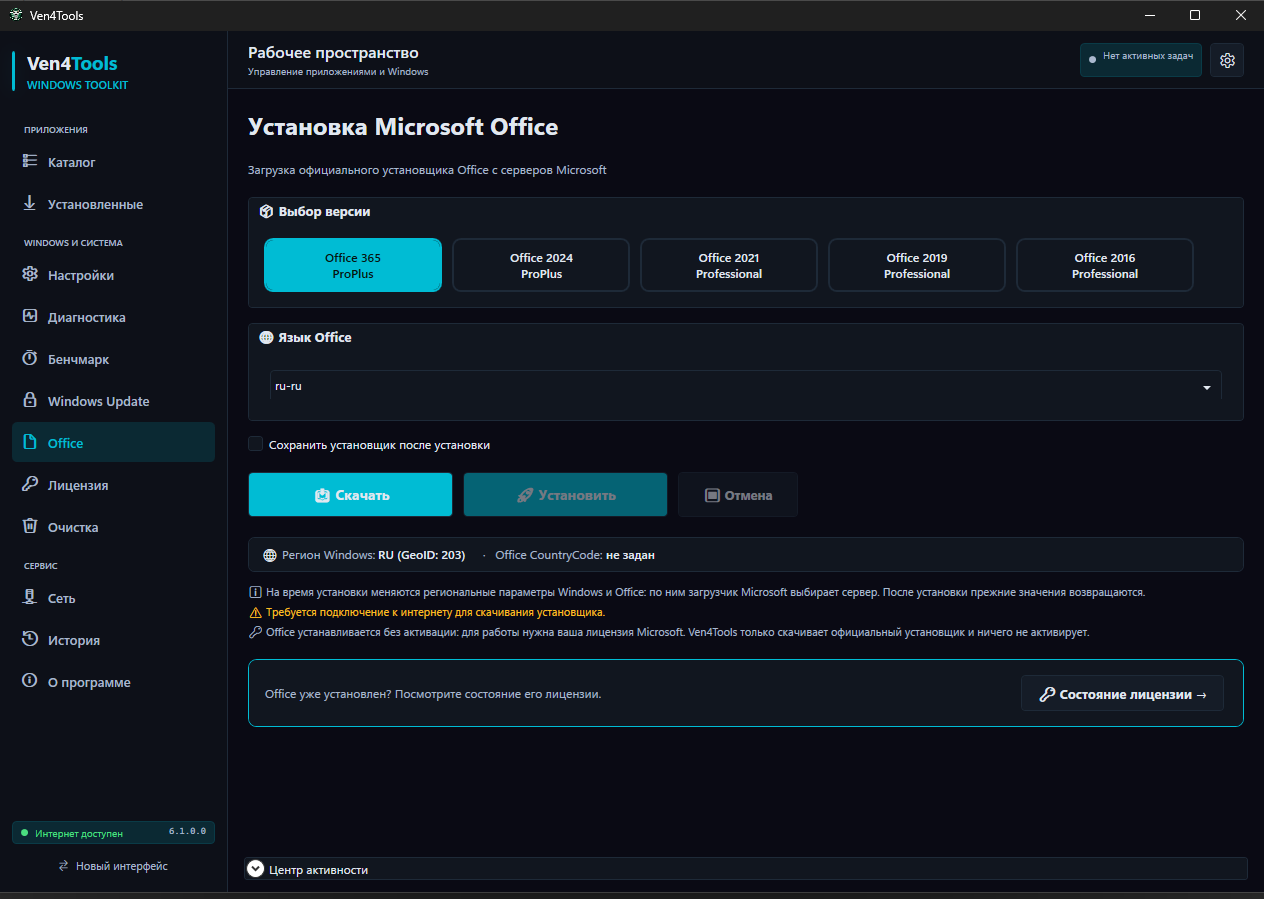Open the Каталог section
Image resolution: width=1264 pixels, height=899 pixels.
[x=113, y=162]
